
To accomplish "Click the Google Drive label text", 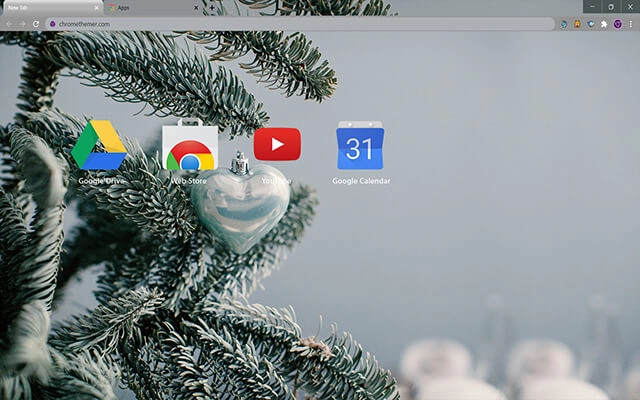I will 101,181.
